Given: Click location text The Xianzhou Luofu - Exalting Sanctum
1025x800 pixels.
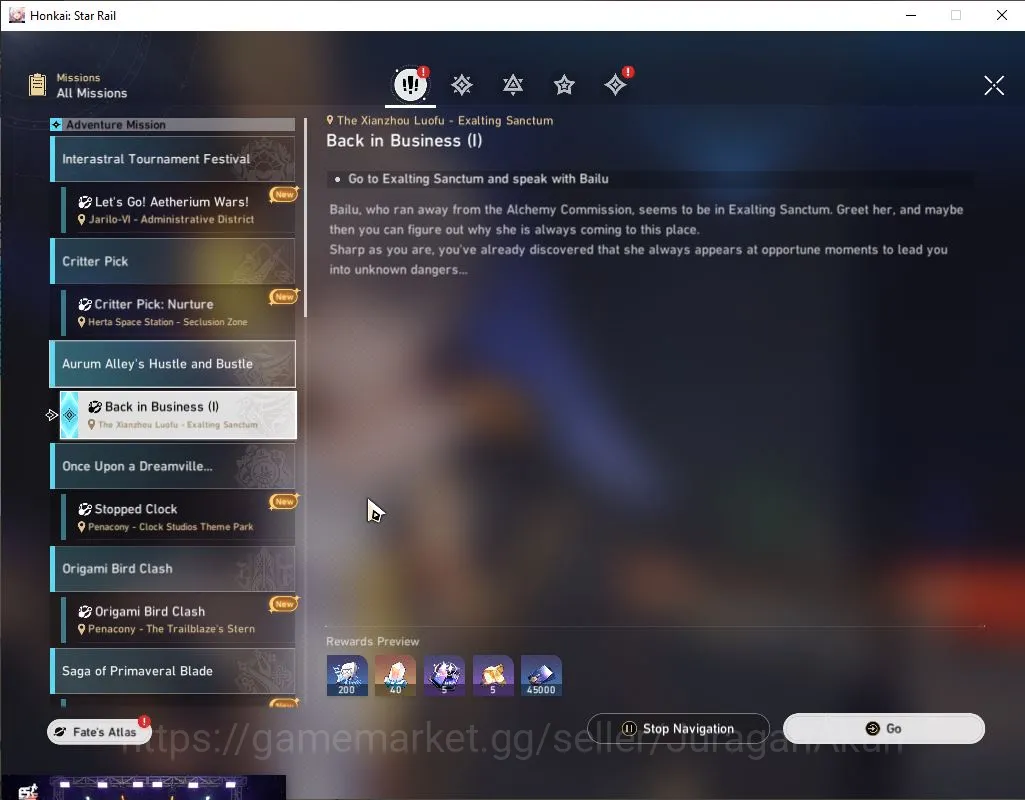Looking at the screenshot, I should (445, 120).
